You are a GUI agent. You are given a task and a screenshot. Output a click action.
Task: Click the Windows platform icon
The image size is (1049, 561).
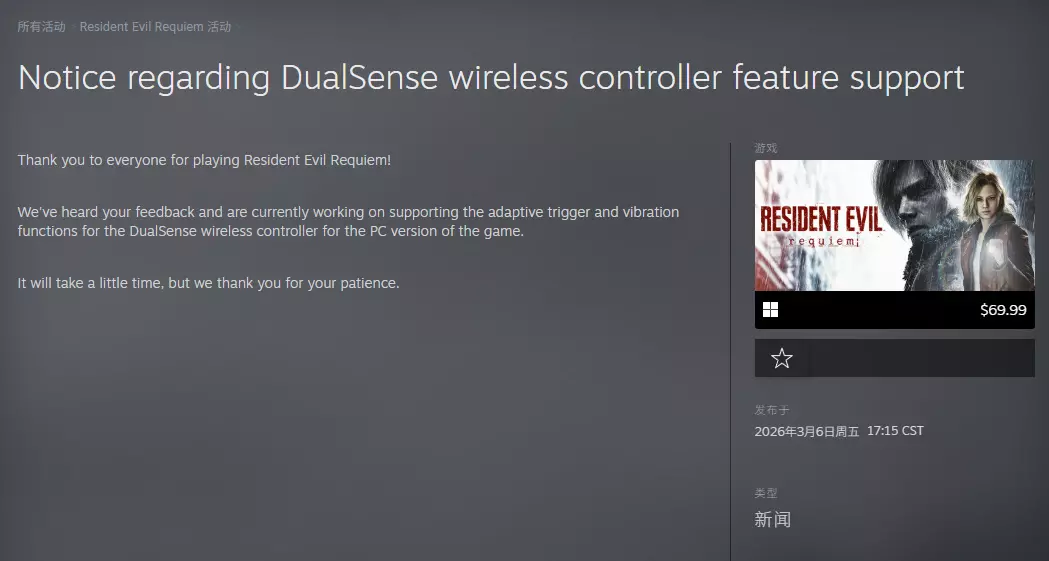[771, 310]
